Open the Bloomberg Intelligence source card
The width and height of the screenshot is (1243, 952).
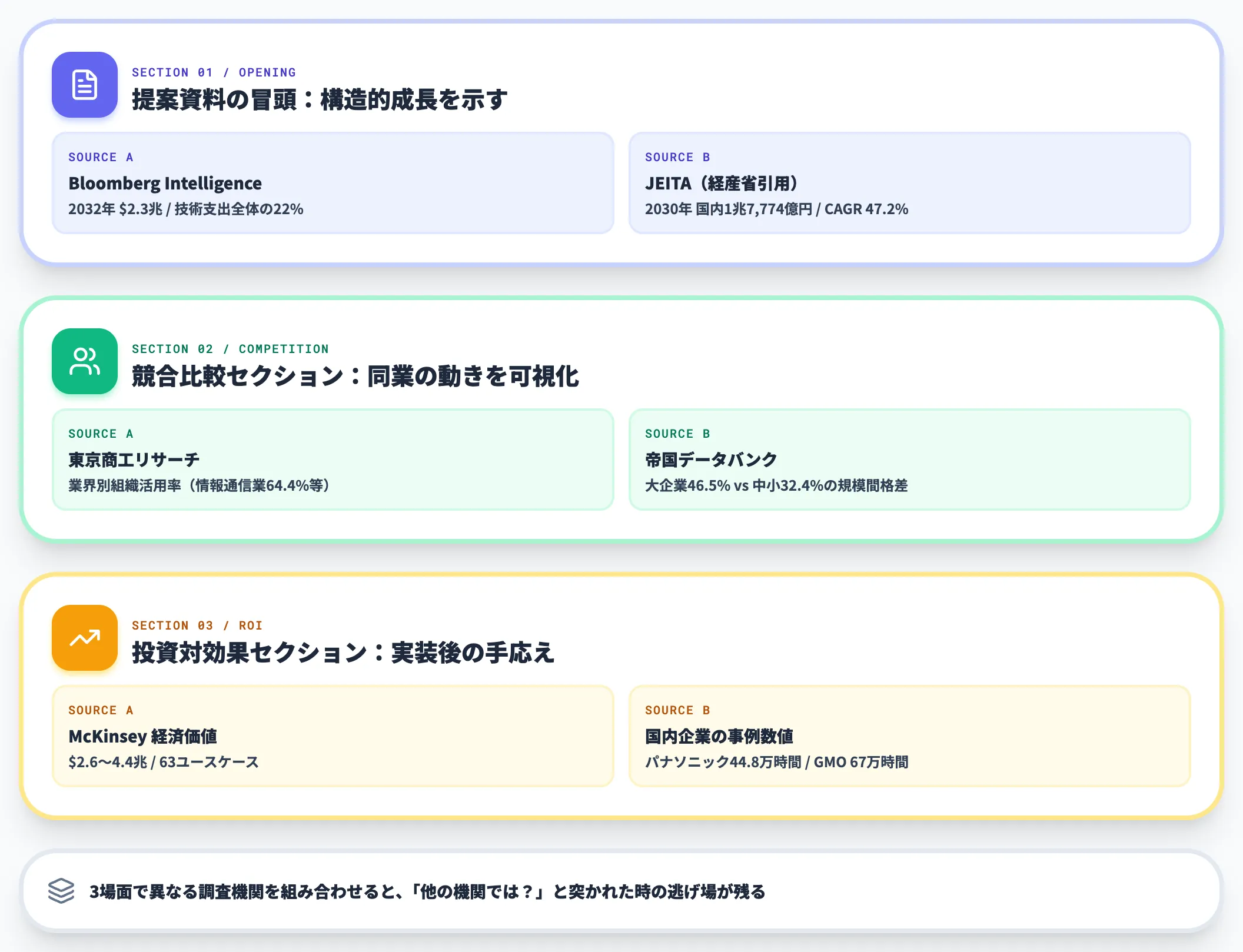coord(333,183)
